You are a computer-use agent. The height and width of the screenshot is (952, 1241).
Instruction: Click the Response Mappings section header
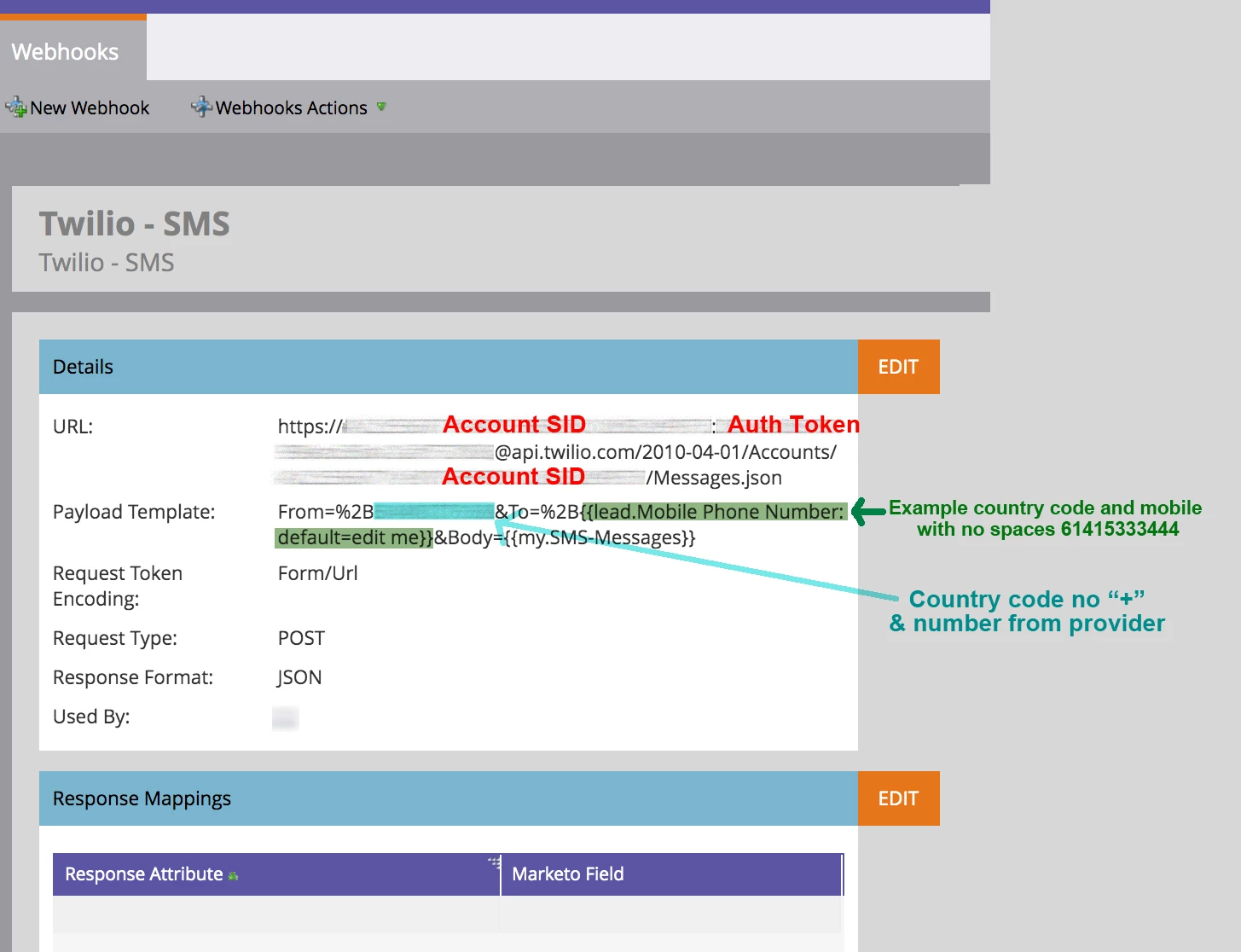pyautogui.click(x=449, y=798)
